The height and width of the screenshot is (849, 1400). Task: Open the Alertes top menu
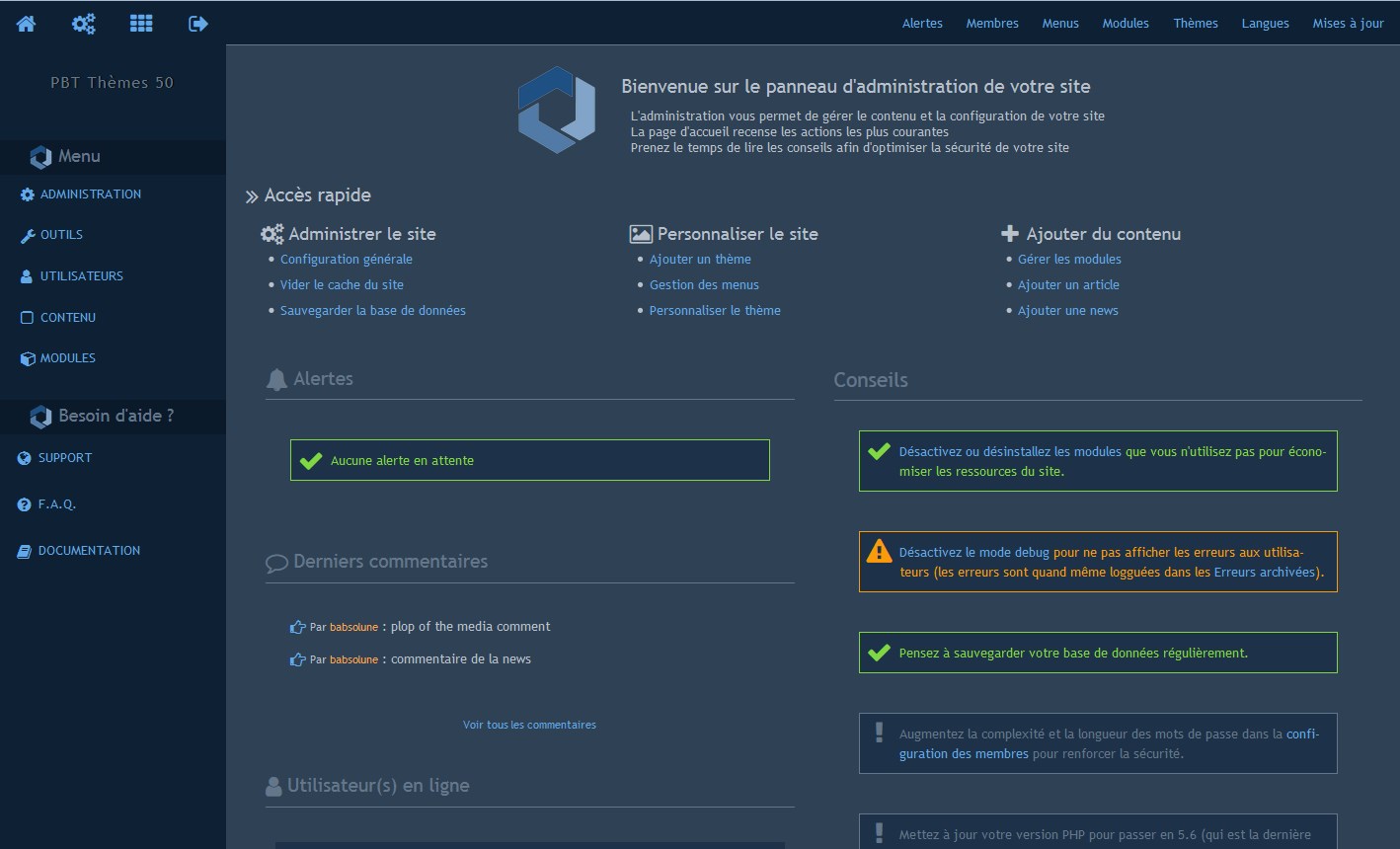[922, 24]
